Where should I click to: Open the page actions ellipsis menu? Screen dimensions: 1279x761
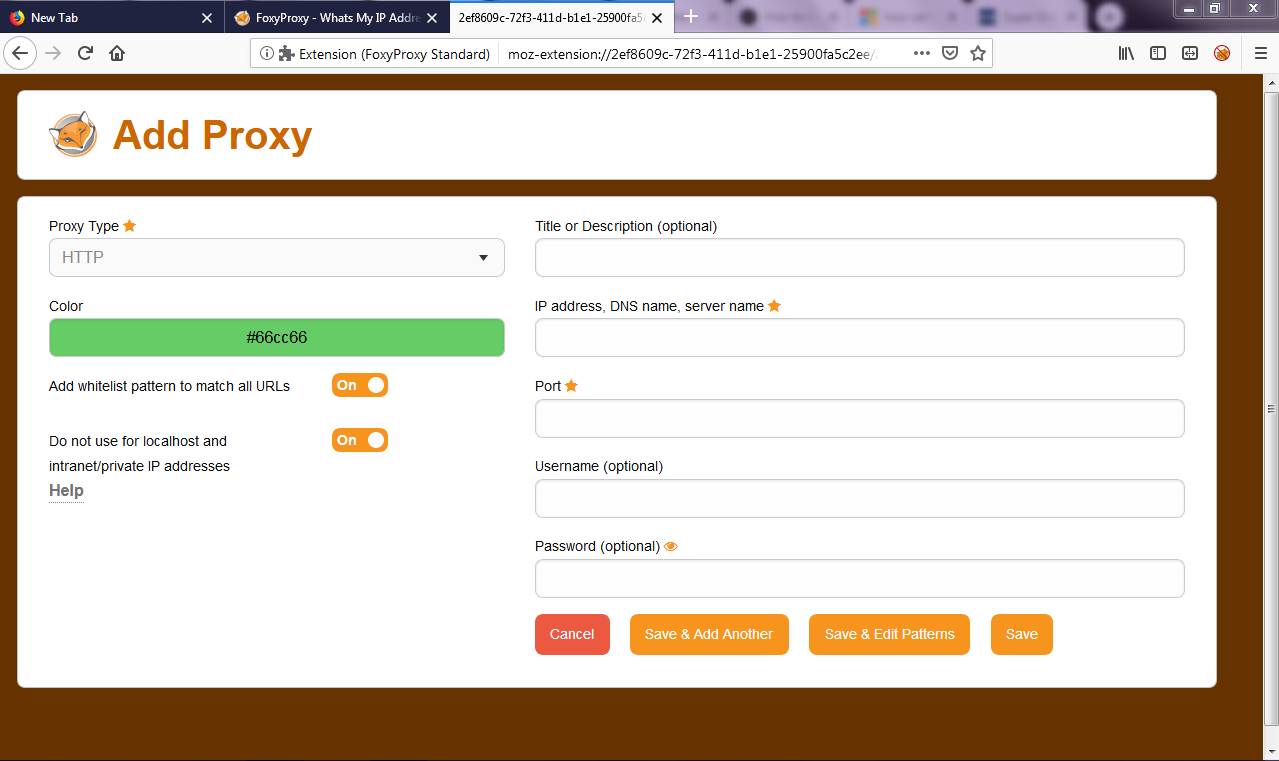[x=920, y=52]
